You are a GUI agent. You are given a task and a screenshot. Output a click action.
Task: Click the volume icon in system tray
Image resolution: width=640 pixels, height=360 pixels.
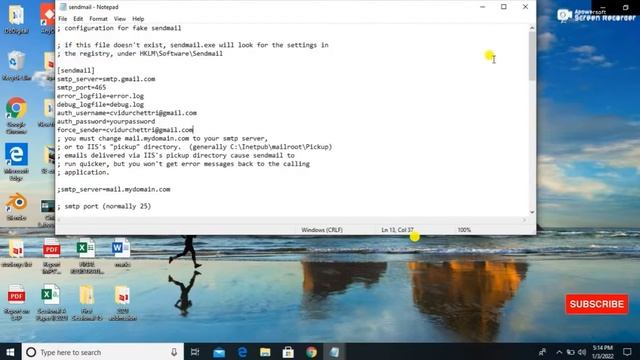(582, 352)
